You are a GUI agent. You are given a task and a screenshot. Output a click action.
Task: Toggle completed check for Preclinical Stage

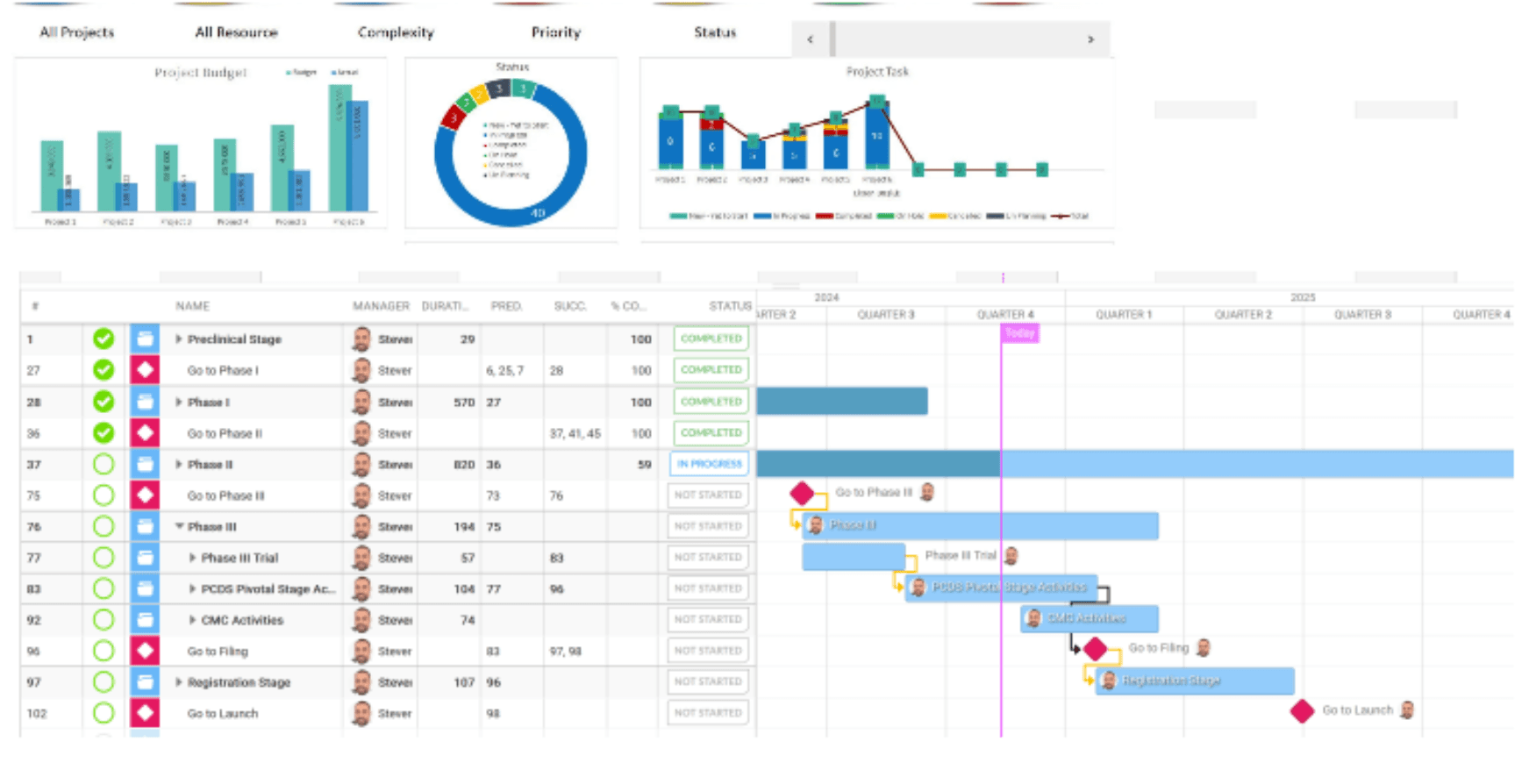click(x=104, y=339)
